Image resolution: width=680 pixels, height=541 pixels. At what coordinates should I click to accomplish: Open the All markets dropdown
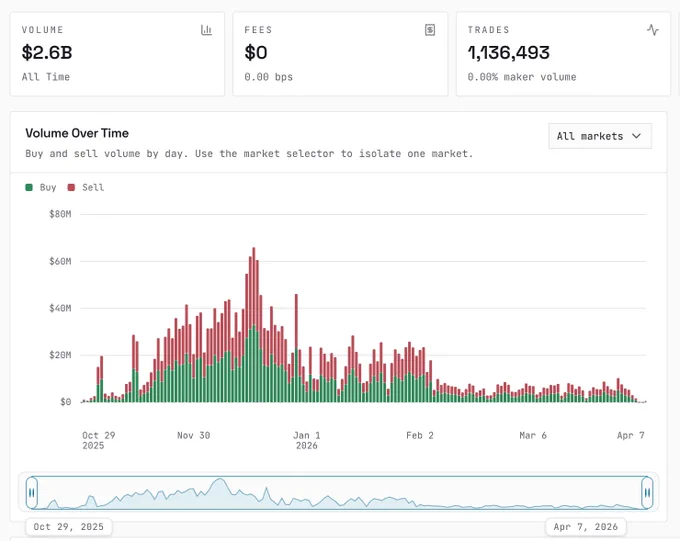pos(600,136)
